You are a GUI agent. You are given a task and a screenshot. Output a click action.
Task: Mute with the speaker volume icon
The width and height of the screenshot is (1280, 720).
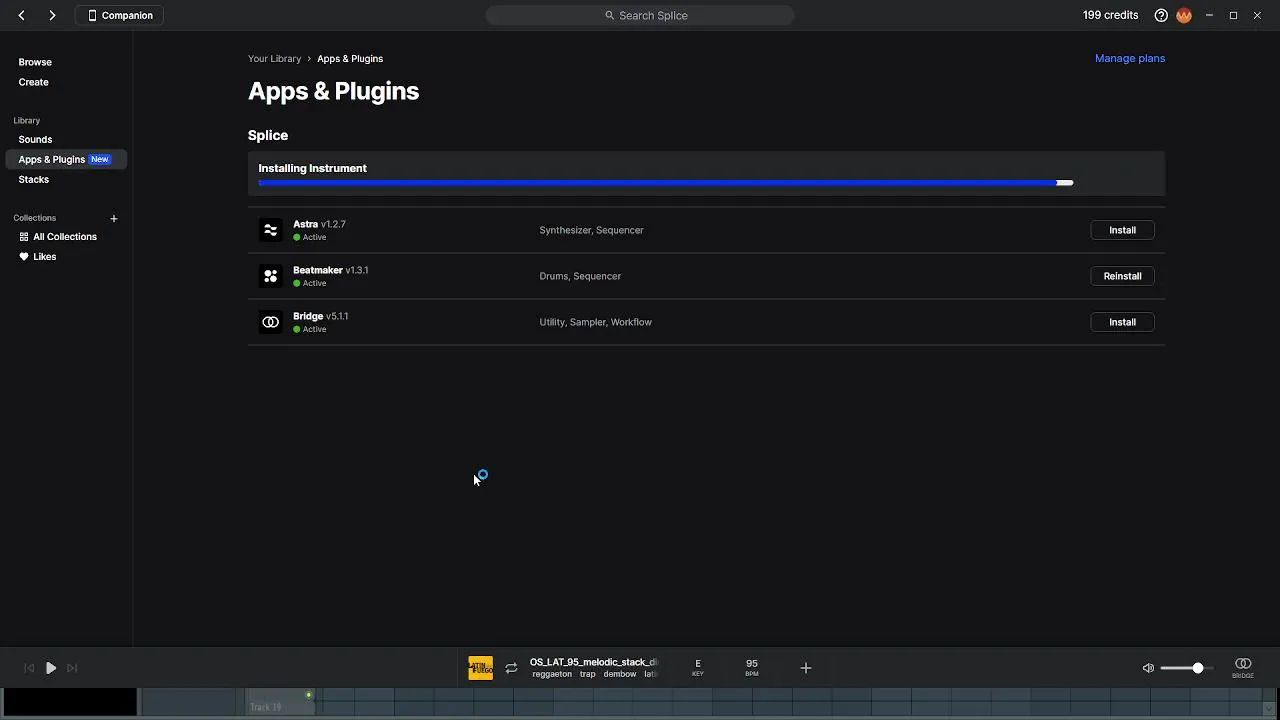(x=1148, y=668)
